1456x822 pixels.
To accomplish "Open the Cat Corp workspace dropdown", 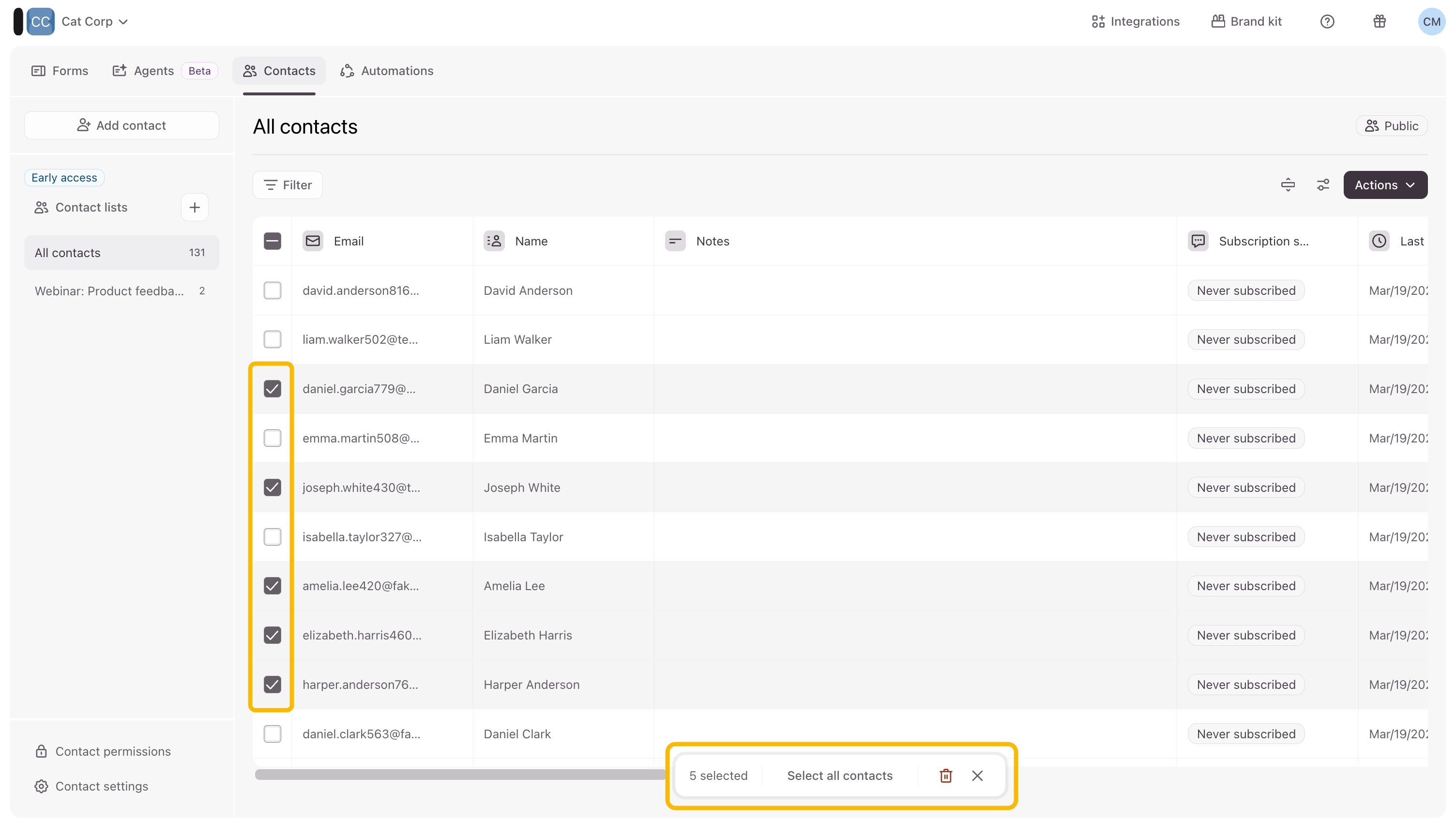I will (x=94, y=21).
